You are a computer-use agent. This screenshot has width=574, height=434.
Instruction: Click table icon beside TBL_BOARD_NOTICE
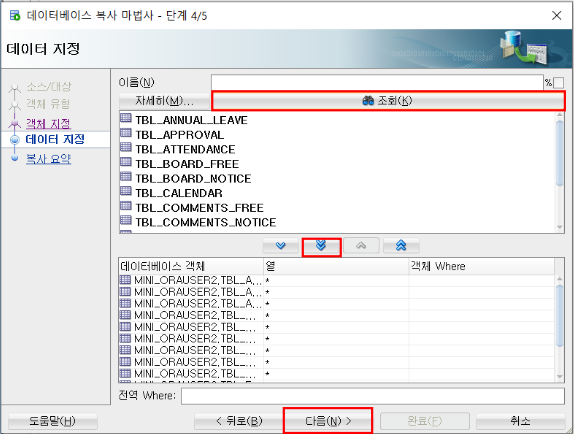[x=126, y=176]
